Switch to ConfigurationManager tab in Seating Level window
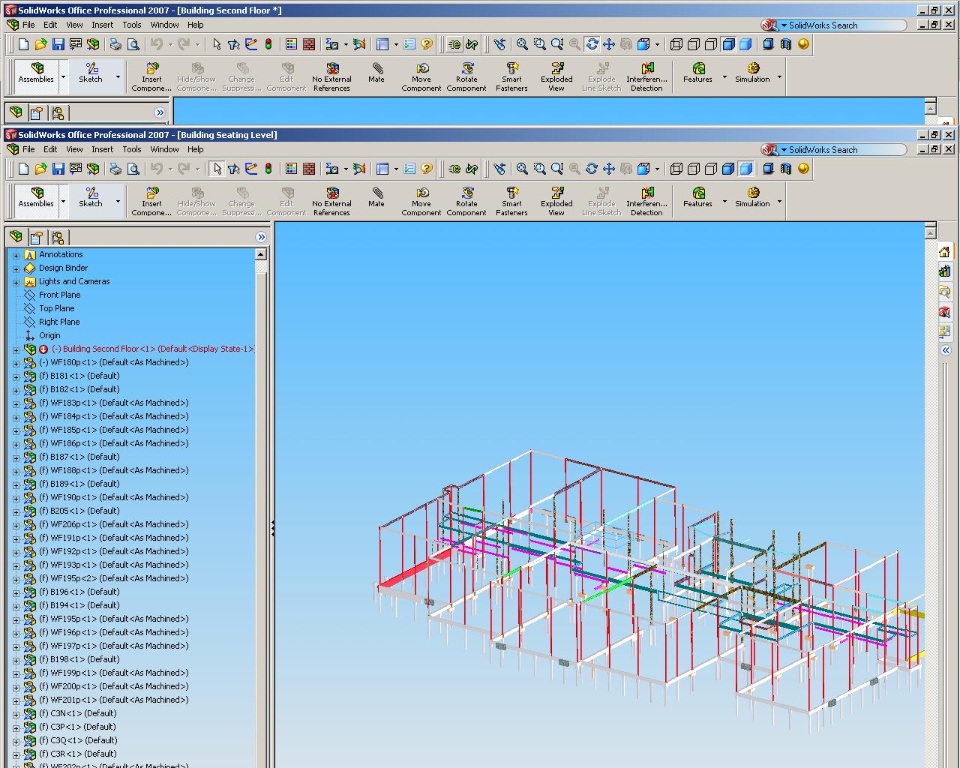The height and width of the screenshot is (768, 960). [58, 237]
